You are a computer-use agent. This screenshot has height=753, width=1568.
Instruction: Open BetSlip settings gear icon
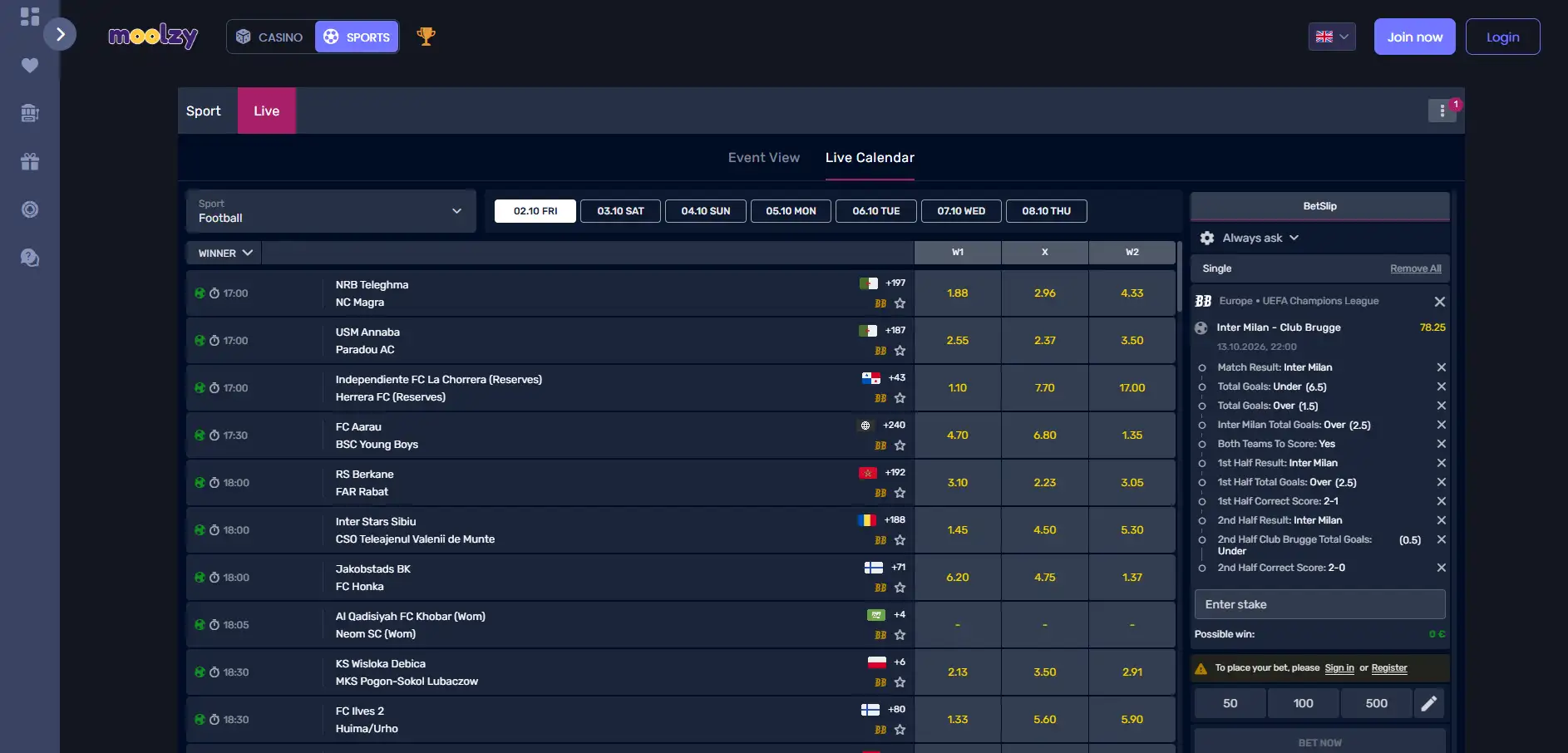point(1207,238)
